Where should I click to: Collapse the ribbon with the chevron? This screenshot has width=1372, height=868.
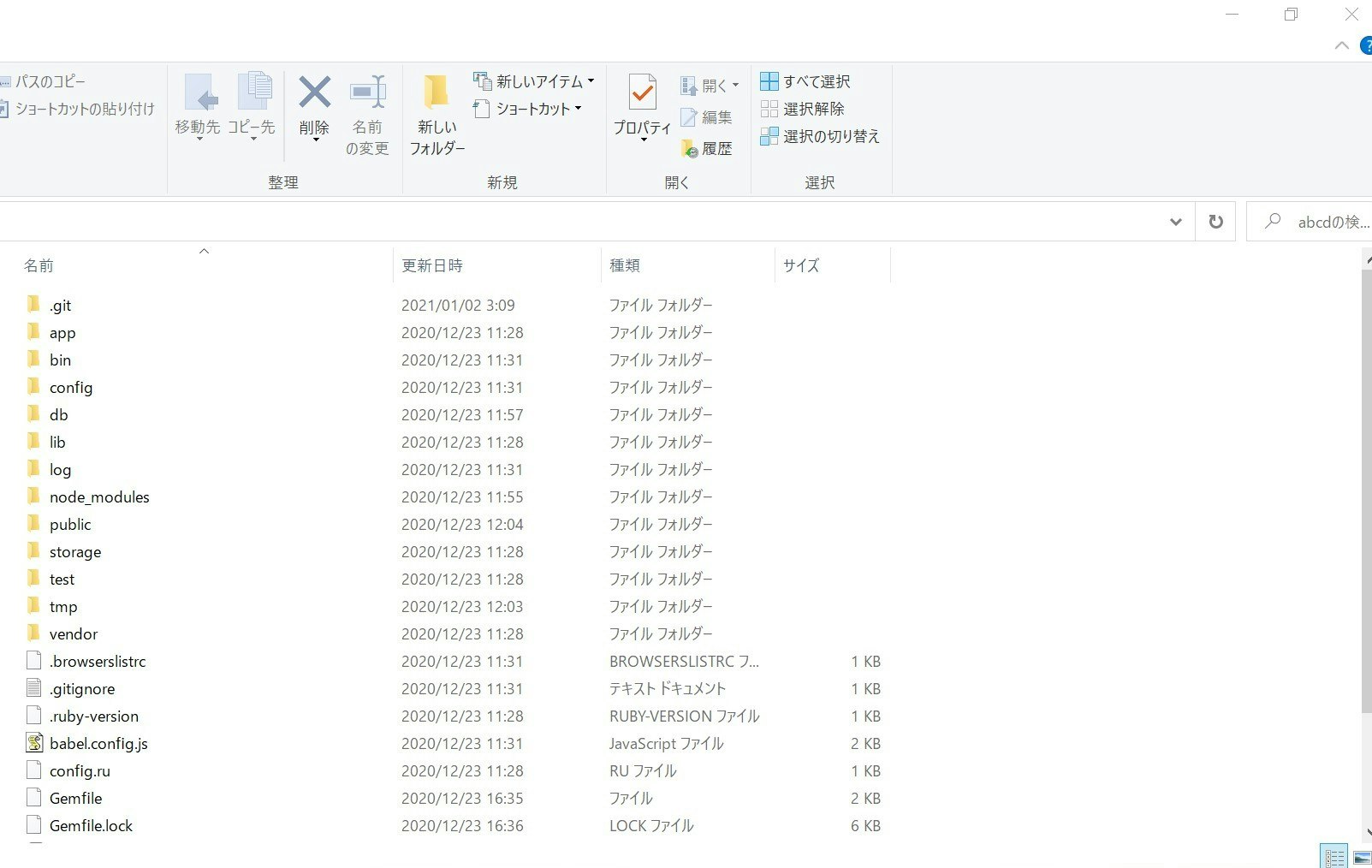coord(1342,45)
